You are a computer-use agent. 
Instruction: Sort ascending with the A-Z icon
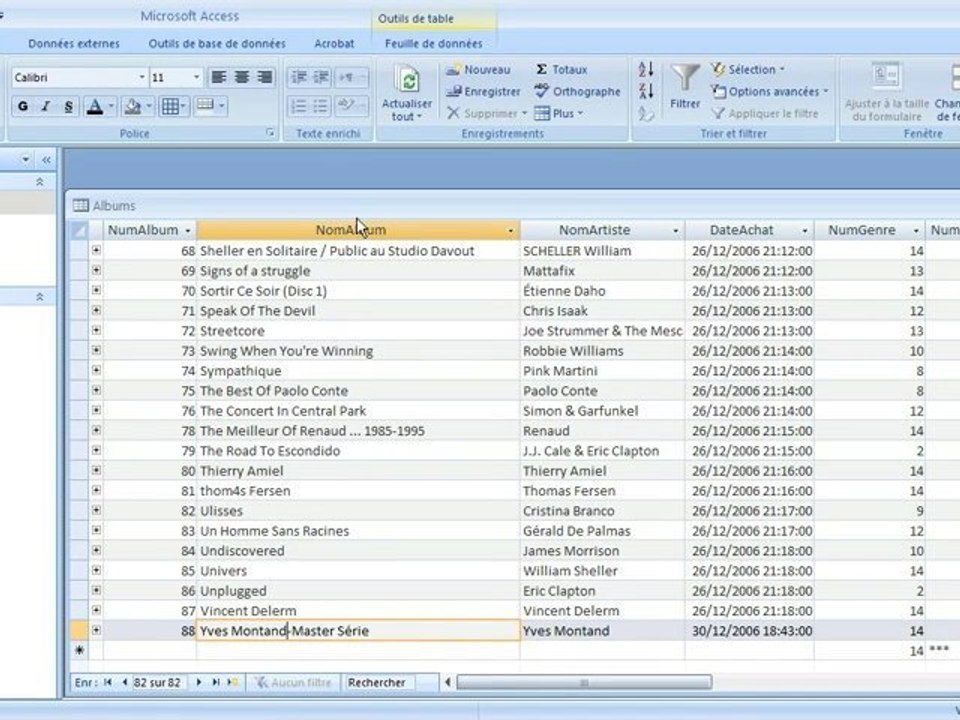click(x=646, y=69)
